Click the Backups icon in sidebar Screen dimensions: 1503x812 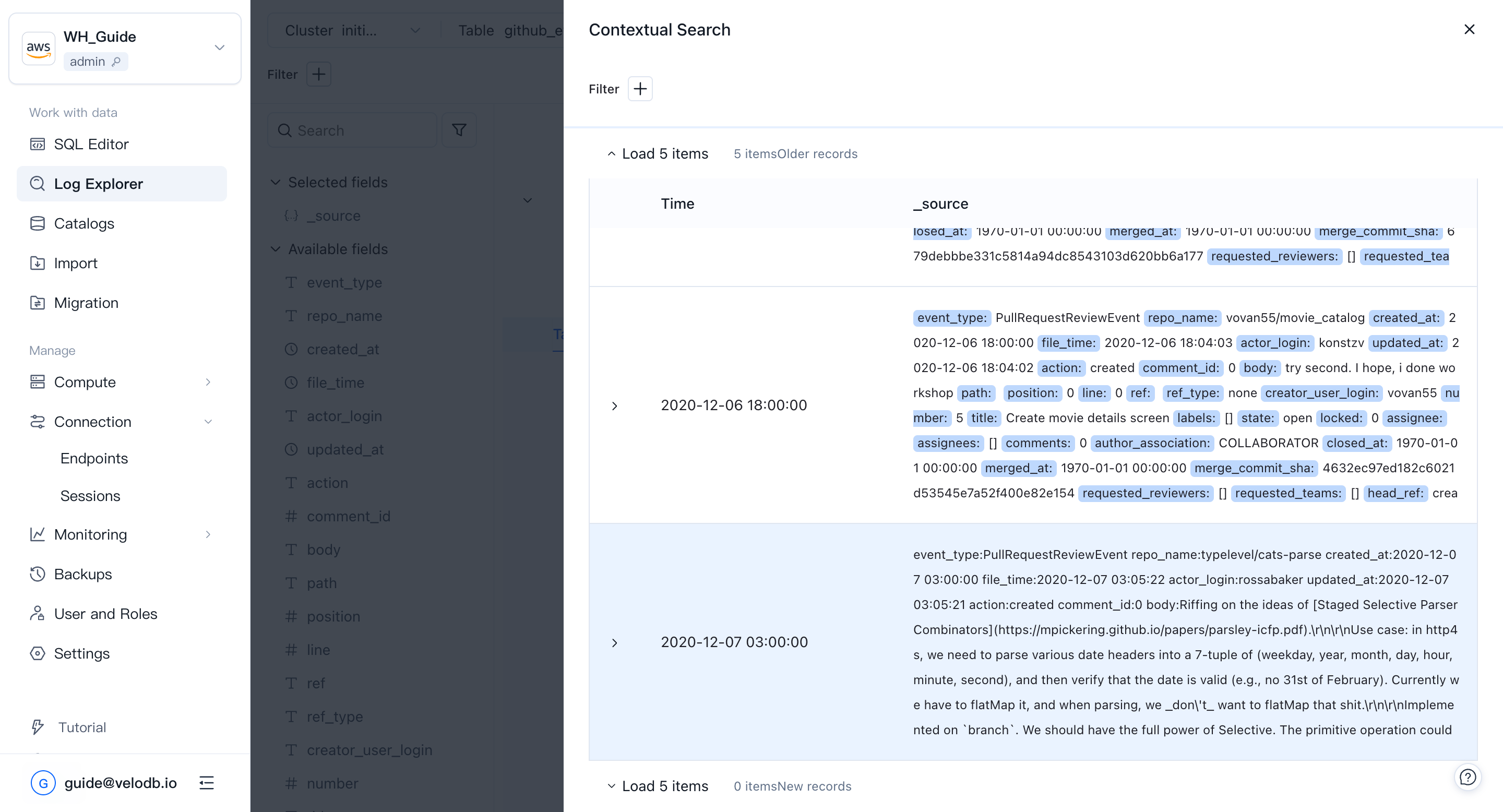coord(38,574)
